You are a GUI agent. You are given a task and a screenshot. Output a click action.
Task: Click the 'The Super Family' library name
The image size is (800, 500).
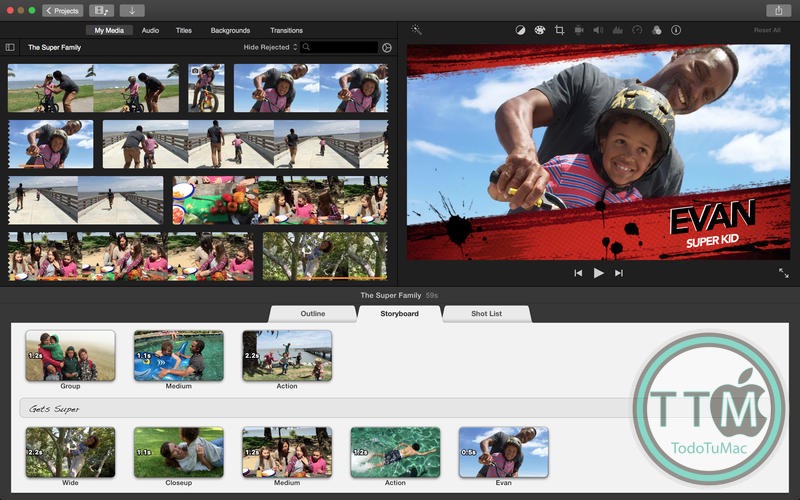(55, 47)
